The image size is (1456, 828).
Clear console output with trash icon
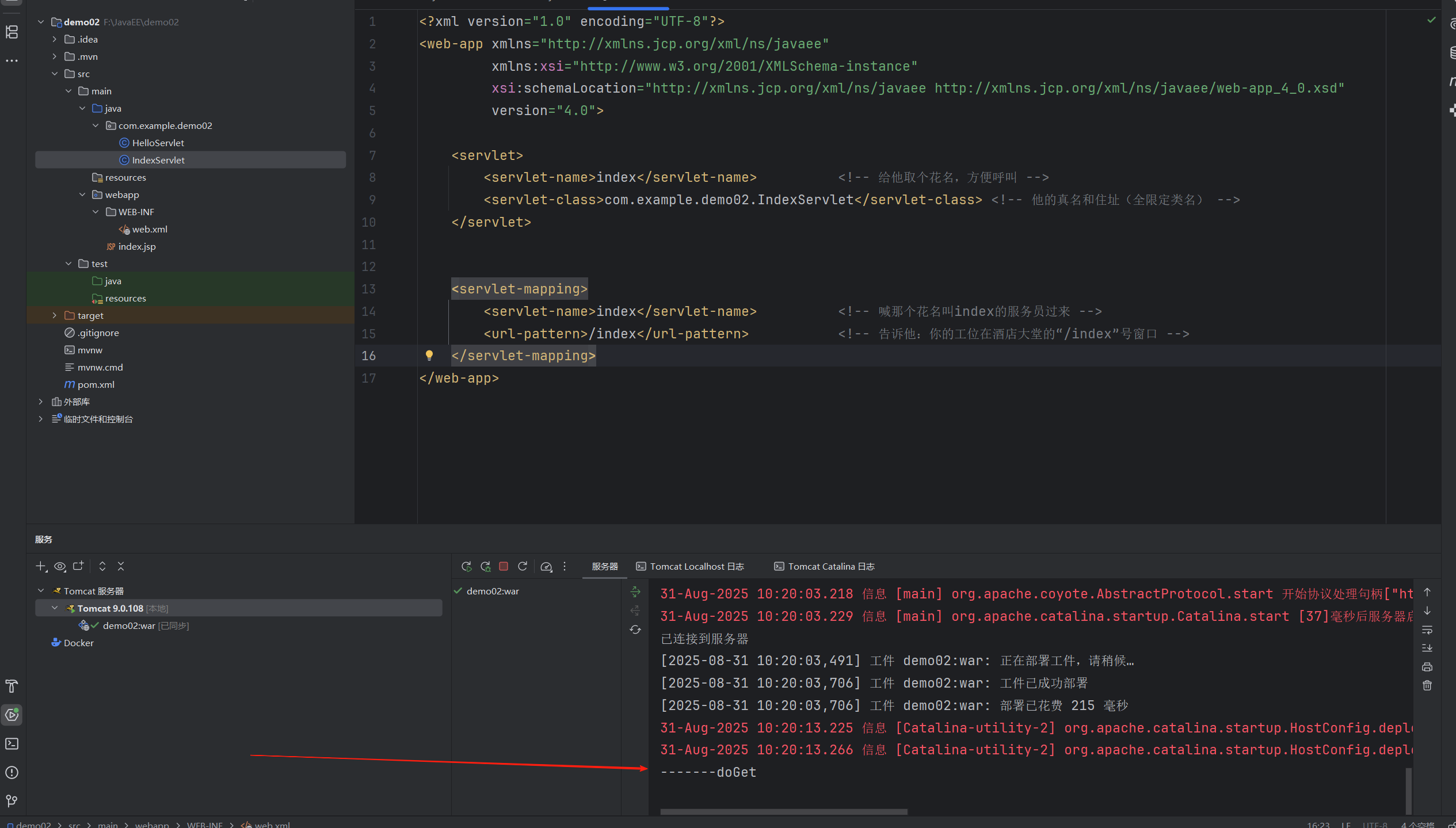(x=1427, y=685)
